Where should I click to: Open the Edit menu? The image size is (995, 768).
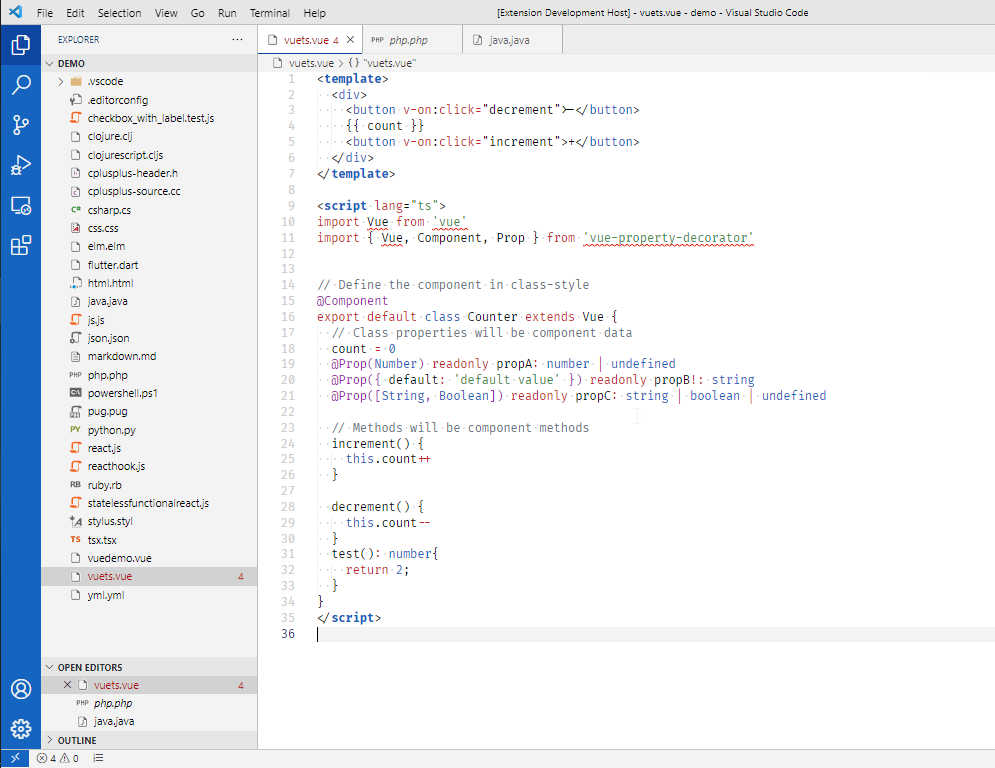coord(76,13)
